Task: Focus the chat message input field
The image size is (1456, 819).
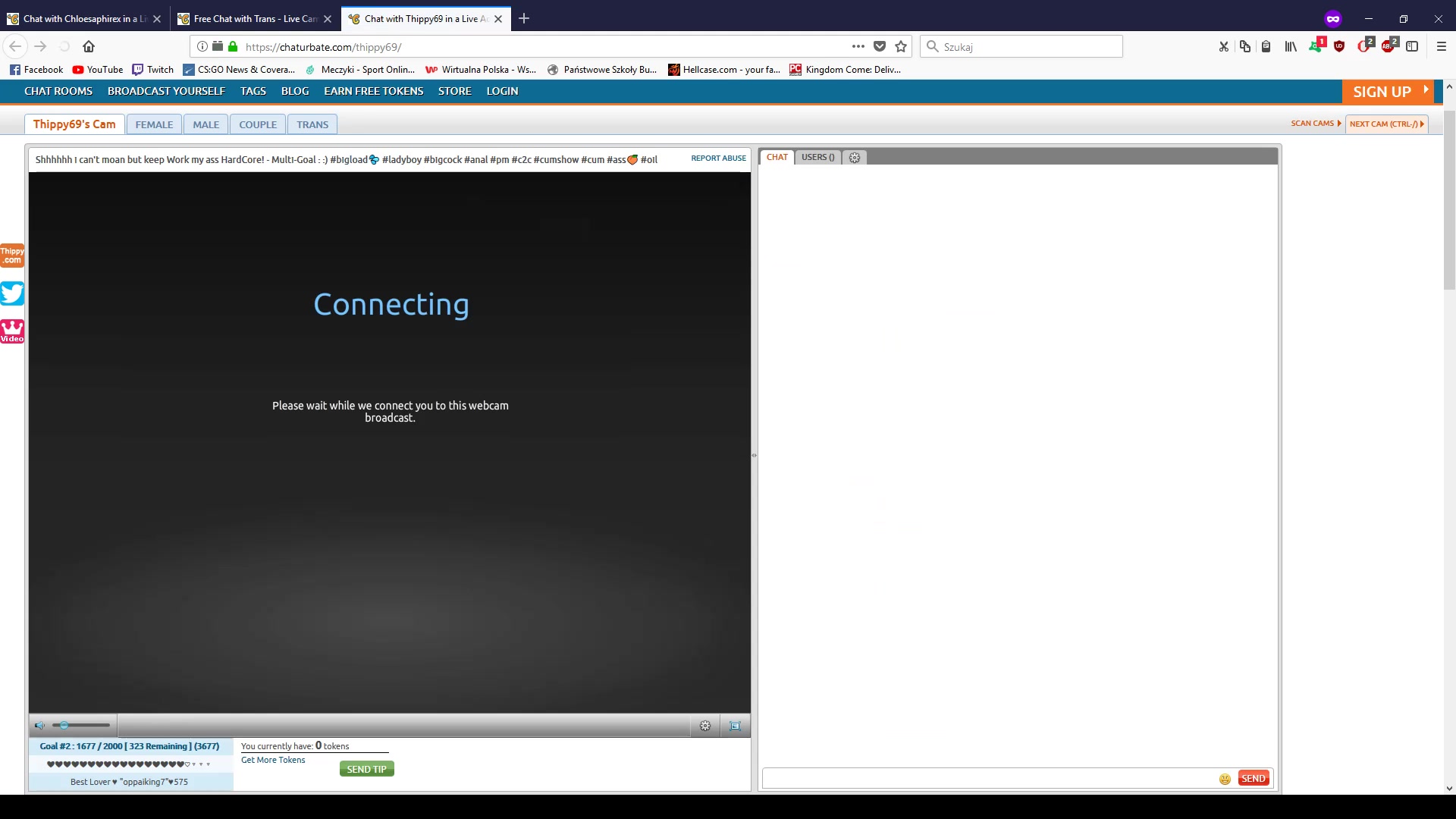Action: pos(986,779)
